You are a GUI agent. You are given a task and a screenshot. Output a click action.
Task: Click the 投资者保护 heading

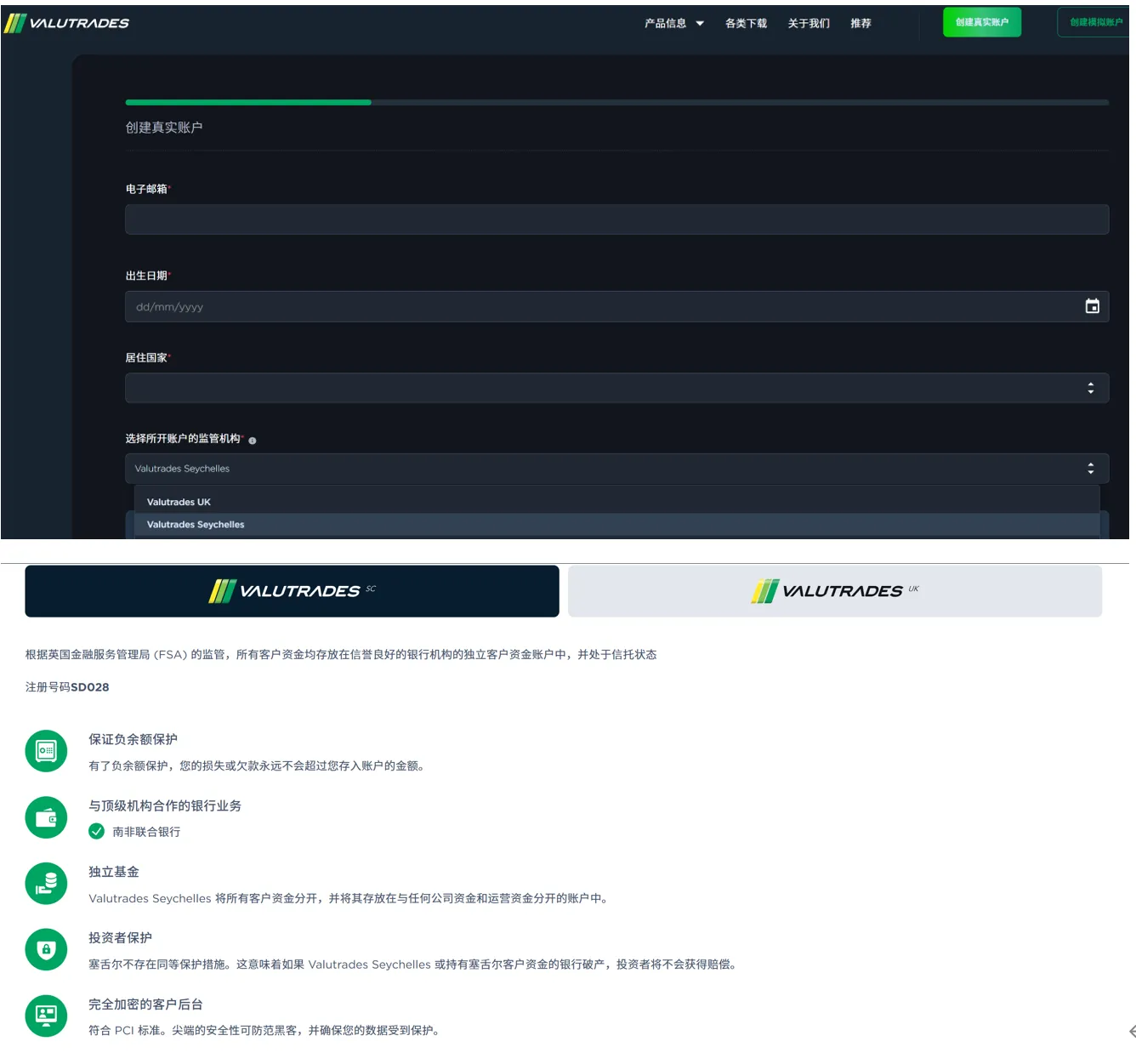pos(121,937)
